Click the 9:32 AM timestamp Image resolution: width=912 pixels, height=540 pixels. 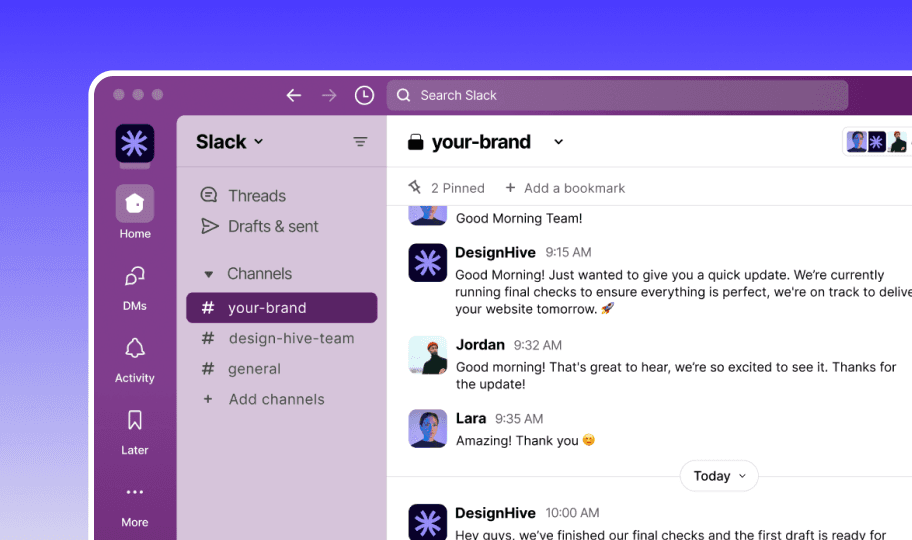pyautogui.click(x=538, y=346)
